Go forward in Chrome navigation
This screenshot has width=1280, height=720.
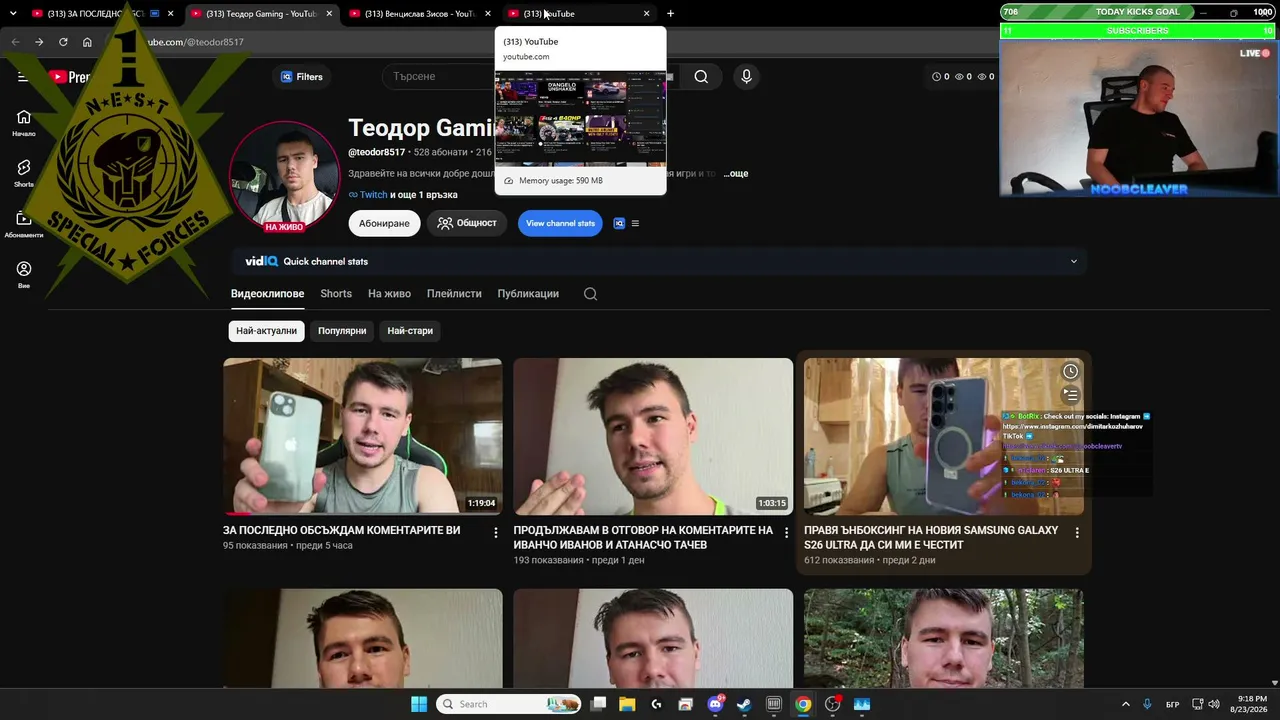tap(39, 42)
